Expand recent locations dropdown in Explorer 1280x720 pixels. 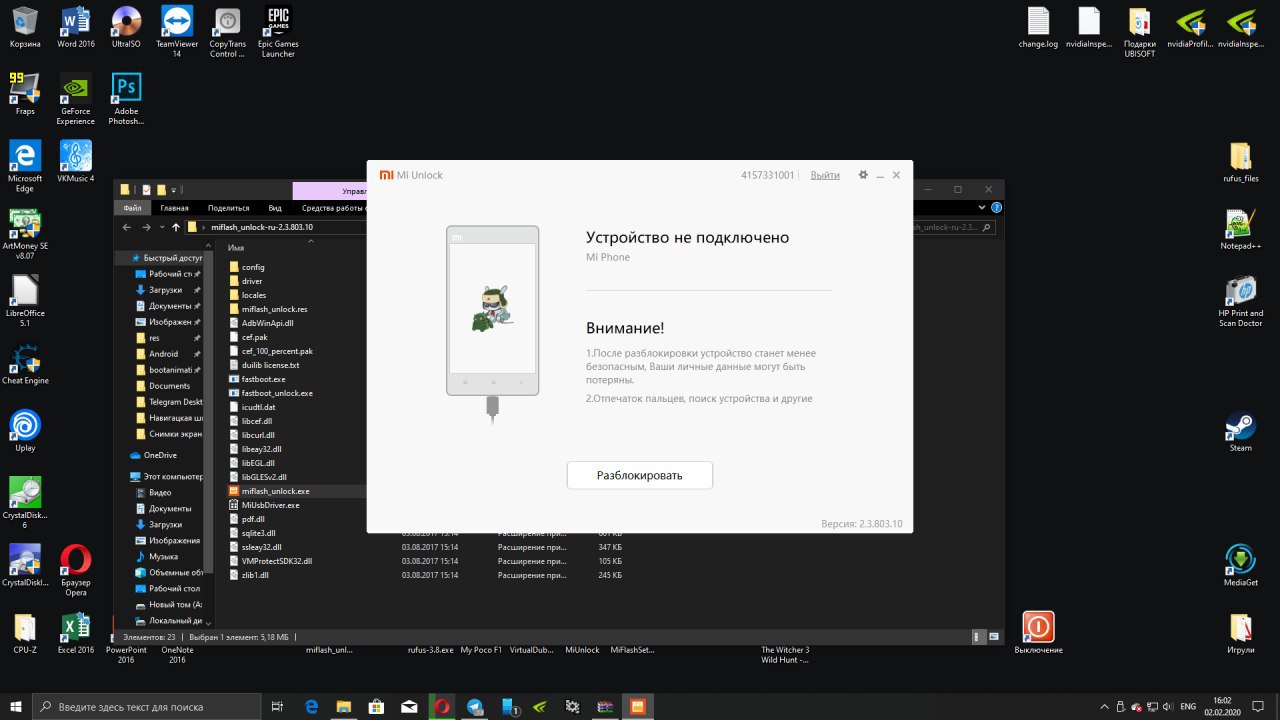click(162, 227)
